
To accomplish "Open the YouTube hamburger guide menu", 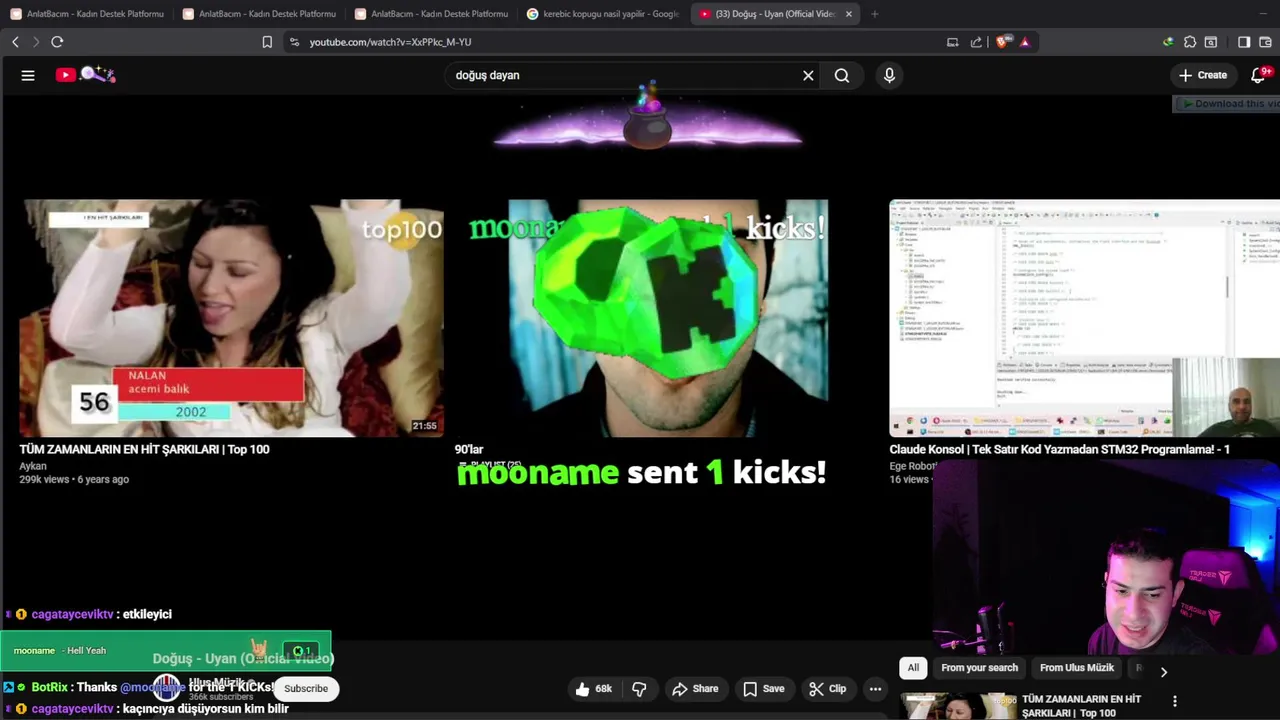I will click(28, 75).
